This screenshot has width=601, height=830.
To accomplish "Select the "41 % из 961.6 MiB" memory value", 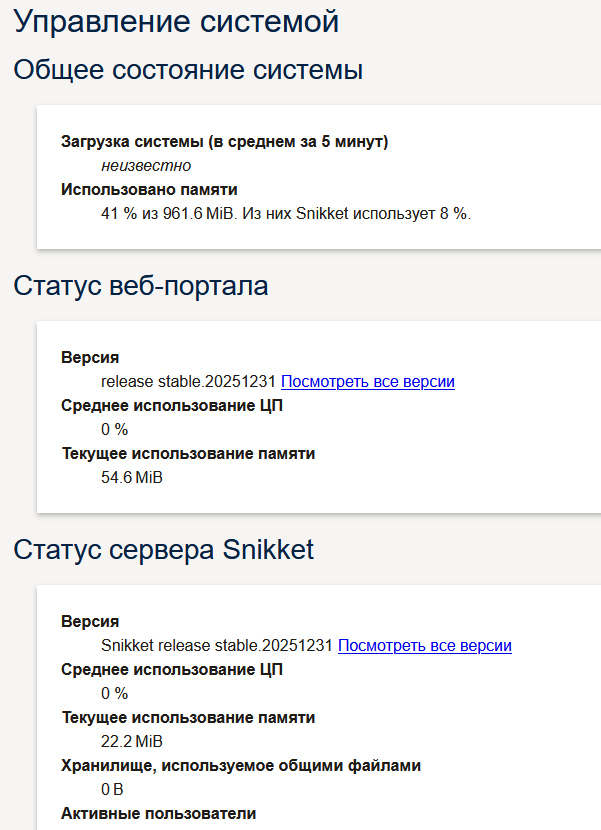I will tap(172, 212).
